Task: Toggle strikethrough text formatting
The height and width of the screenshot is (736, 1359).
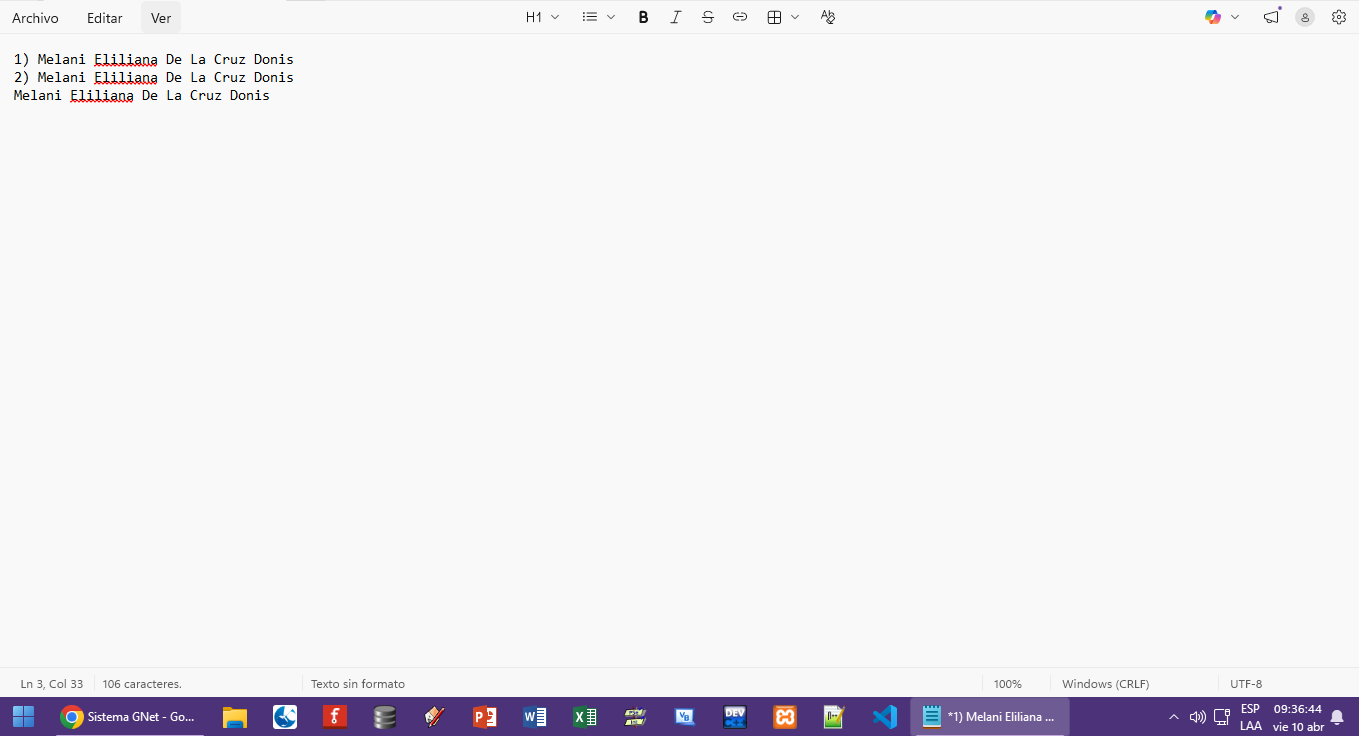Action: click(708, 17)
